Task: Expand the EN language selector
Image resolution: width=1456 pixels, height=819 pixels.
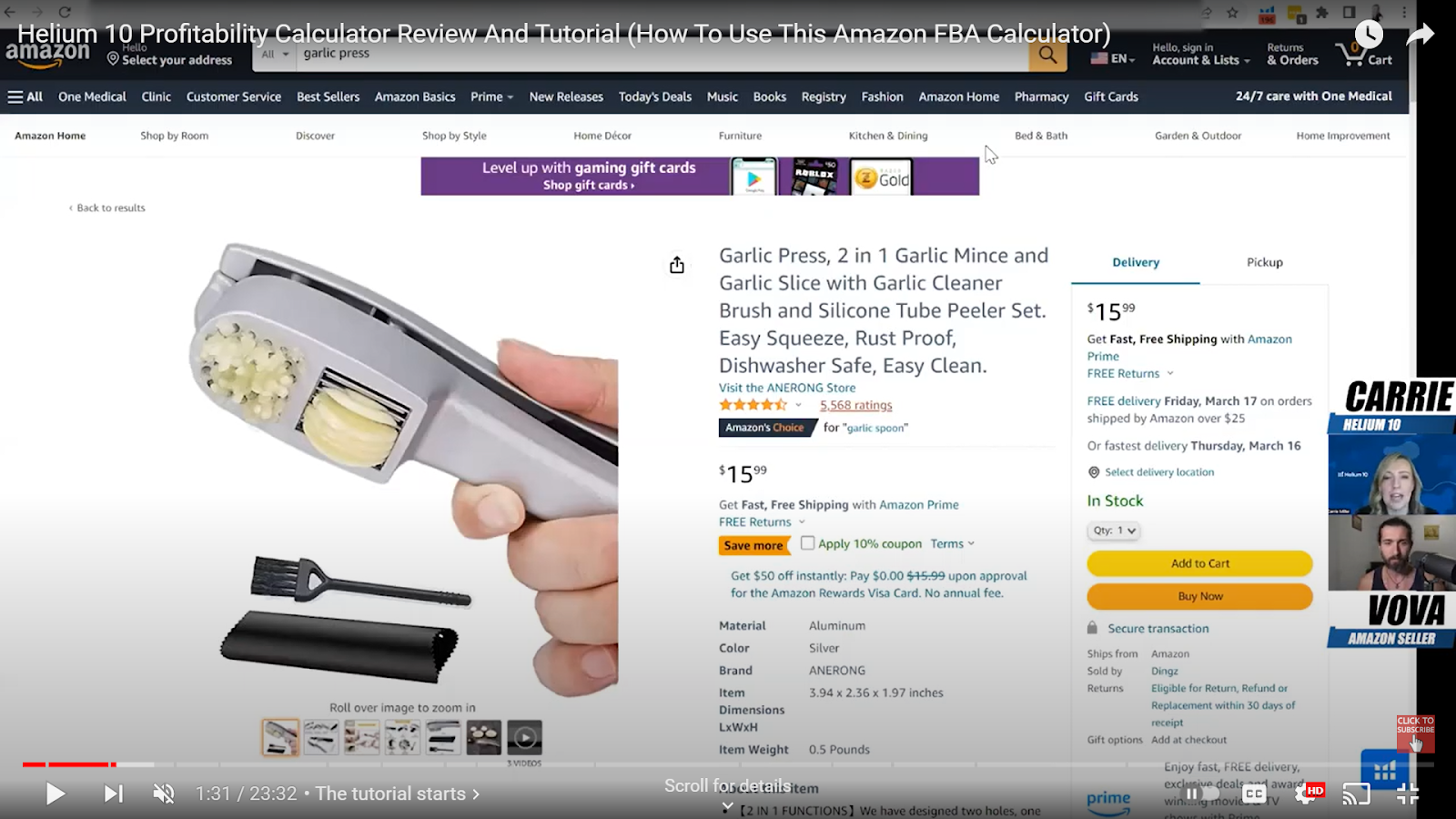Action: [1113, 58]
